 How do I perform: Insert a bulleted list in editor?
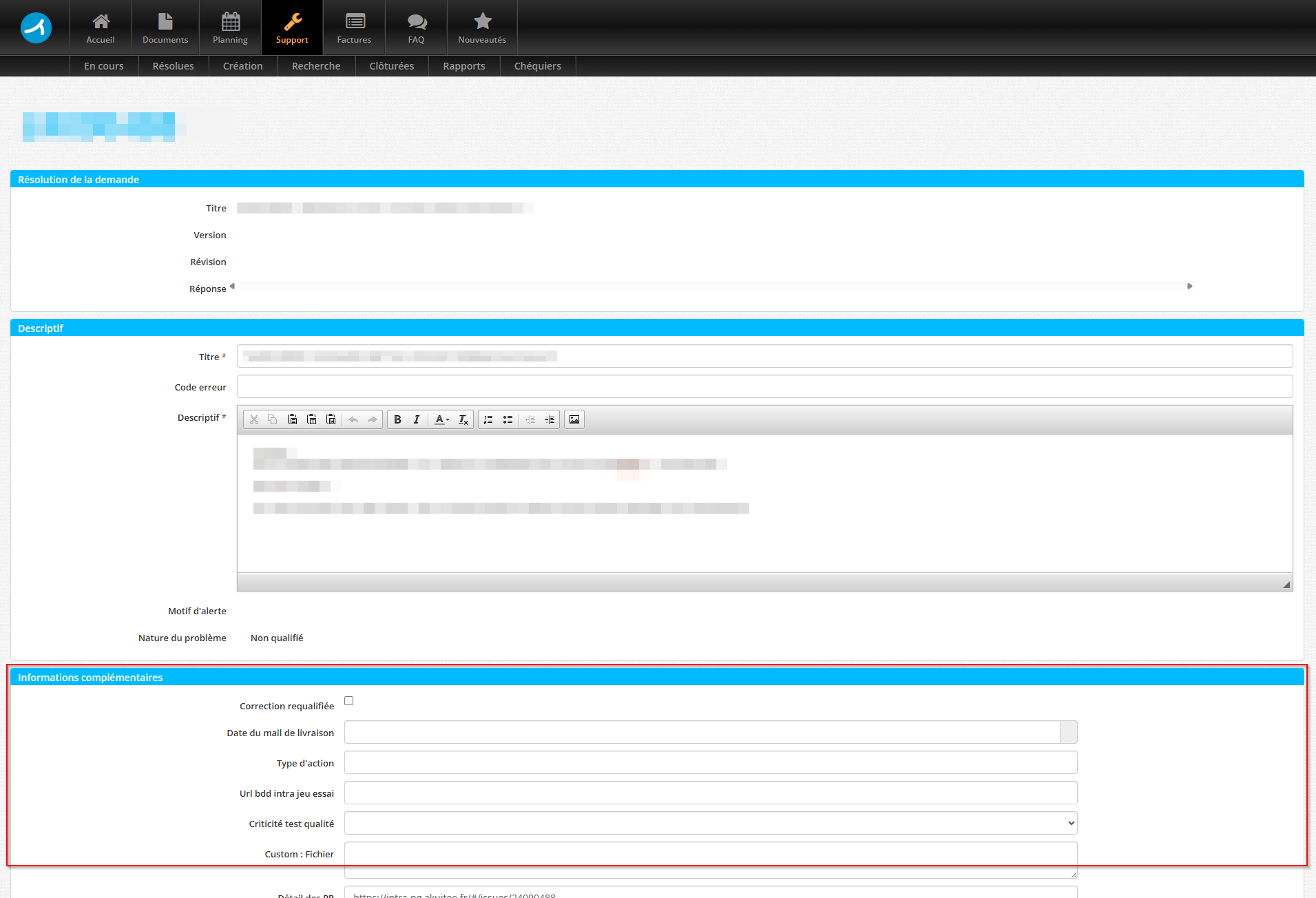click(508, 419)
